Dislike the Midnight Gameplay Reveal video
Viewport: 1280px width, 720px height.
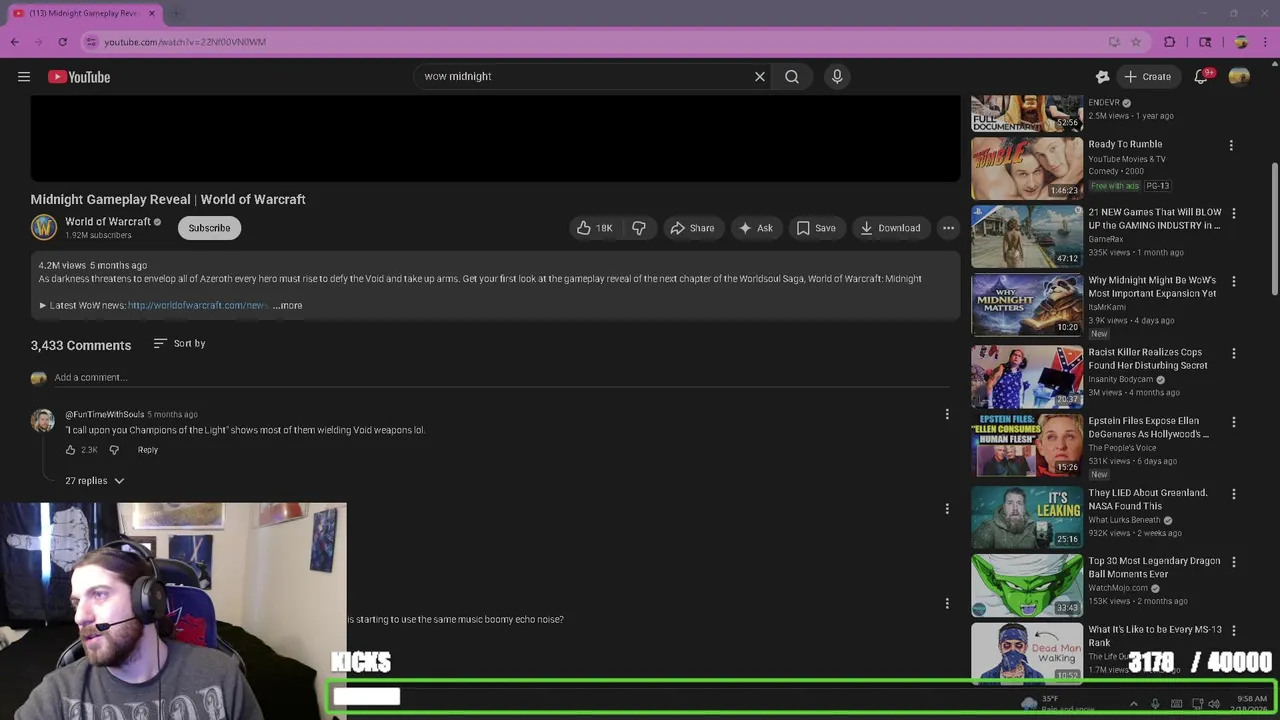(x=638, y=228)
